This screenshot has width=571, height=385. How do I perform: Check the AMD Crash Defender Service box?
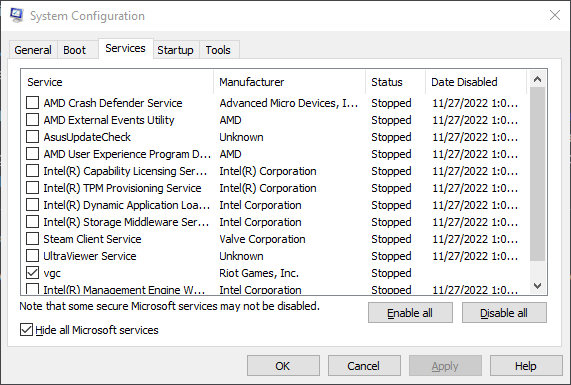pyautogui.click(x=32, y=103)
